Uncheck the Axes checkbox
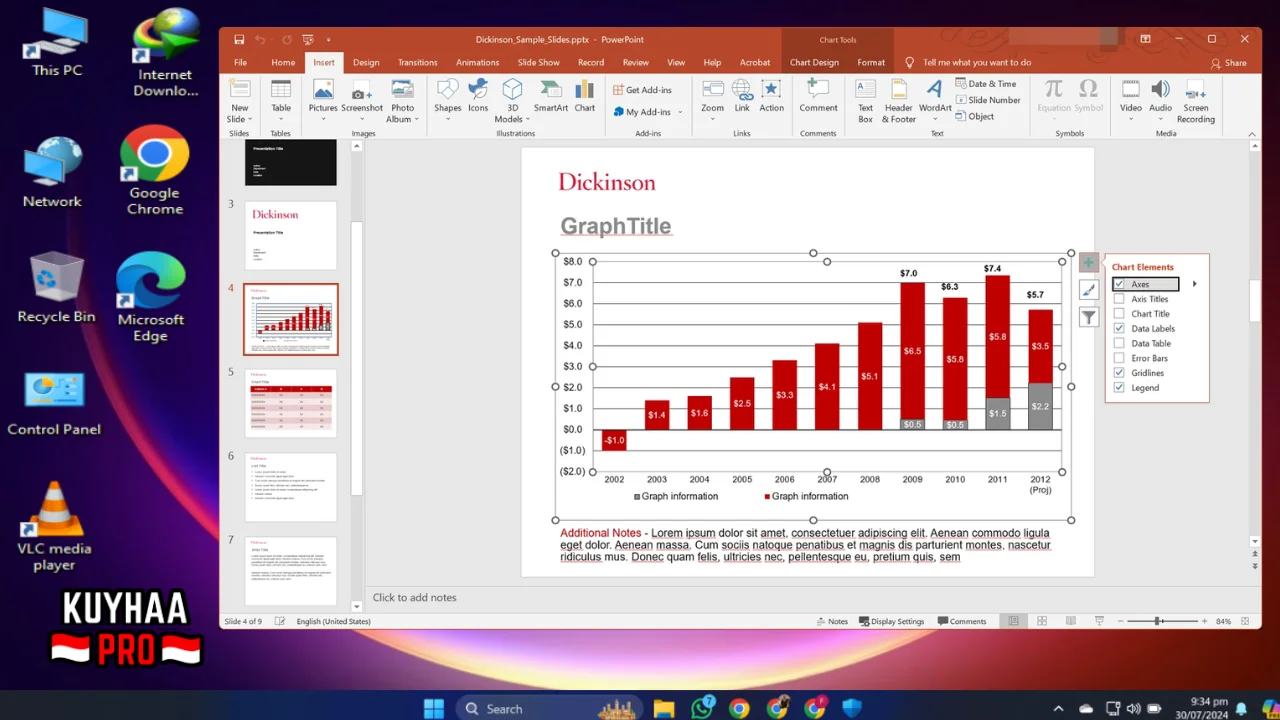 tap(1119, 284)
